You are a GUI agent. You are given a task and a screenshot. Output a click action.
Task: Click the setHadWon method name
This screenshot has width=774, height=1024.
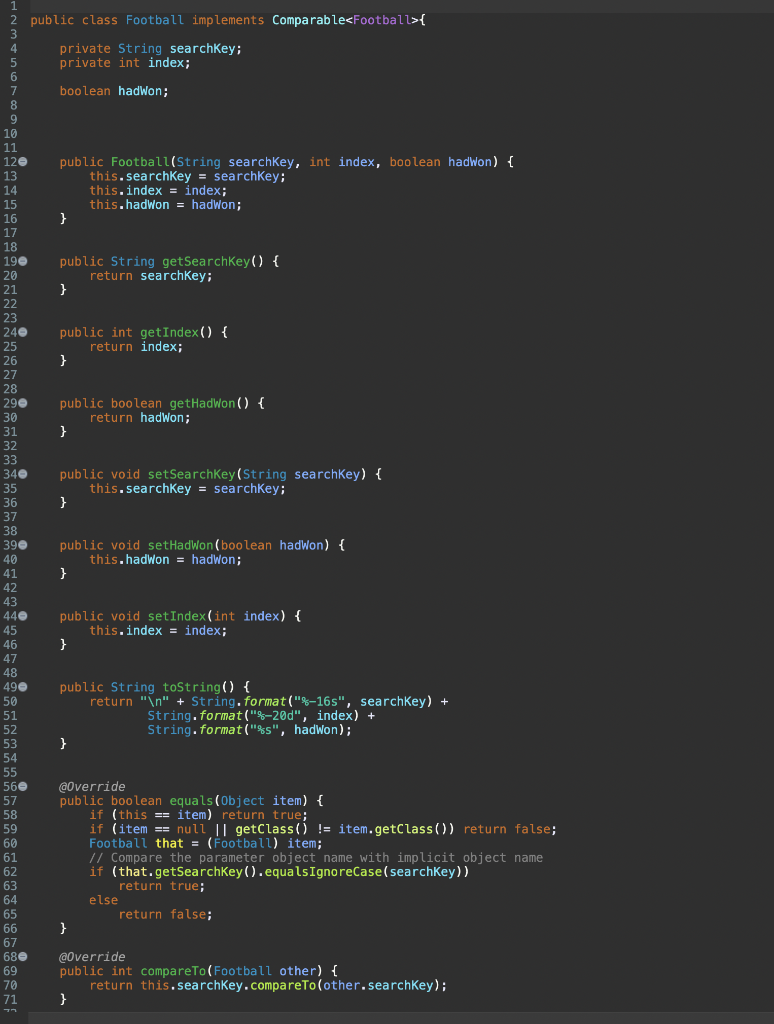(180, 545)
